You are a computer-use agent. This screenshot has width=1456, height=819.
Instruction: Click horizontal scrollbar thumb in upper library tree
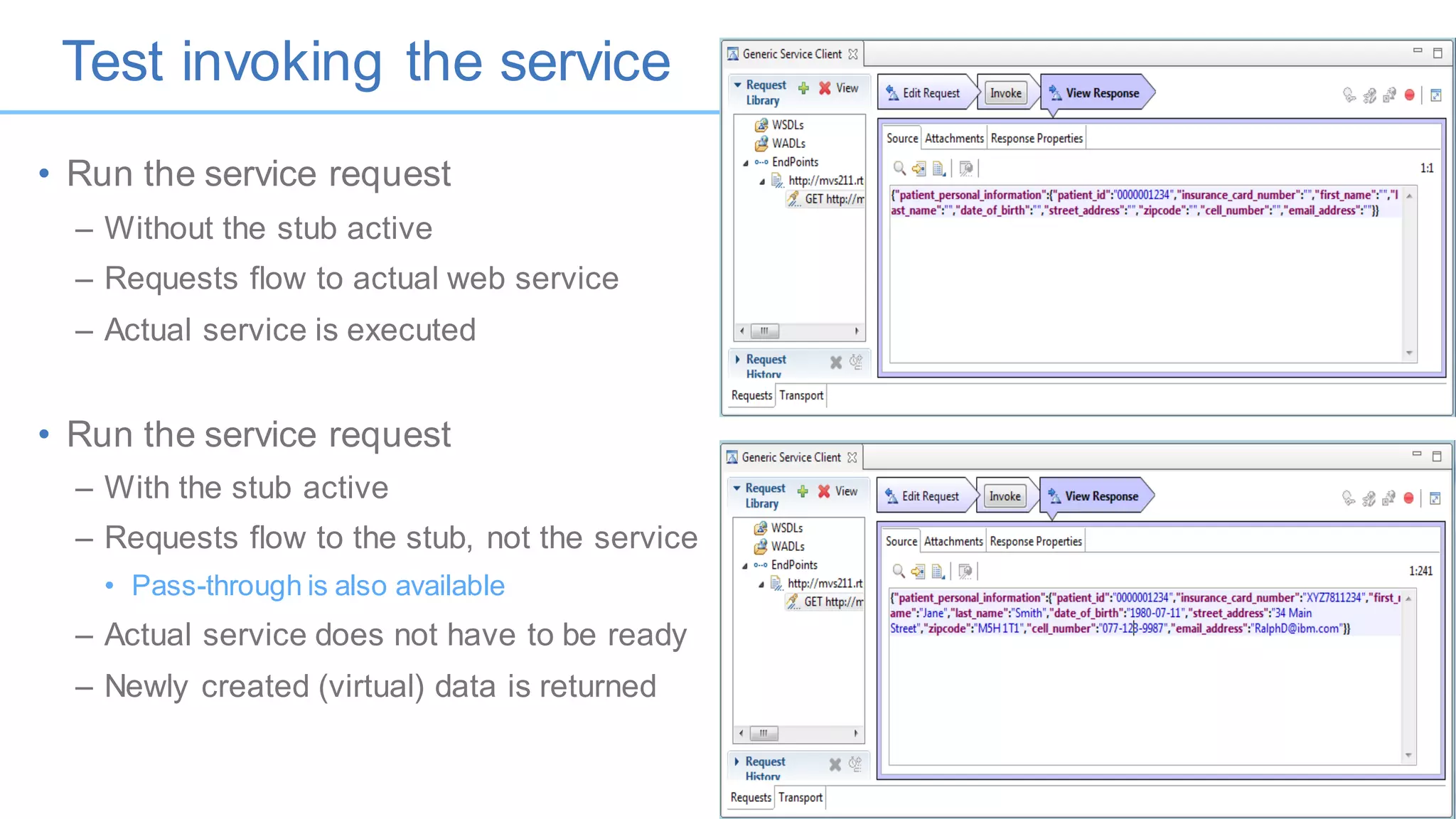[x=764, y=331]
